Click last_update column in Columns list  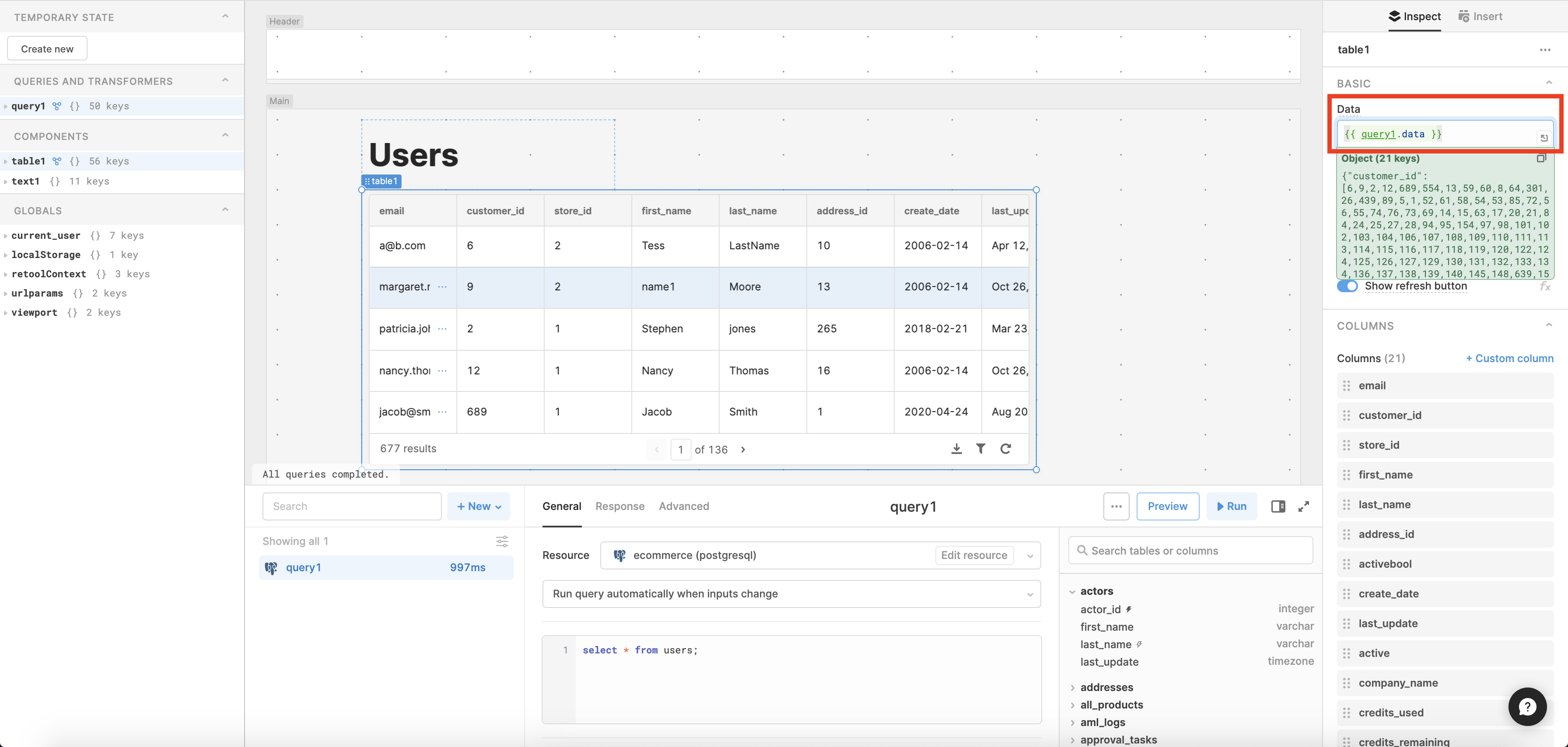[x=1445, y=624]
